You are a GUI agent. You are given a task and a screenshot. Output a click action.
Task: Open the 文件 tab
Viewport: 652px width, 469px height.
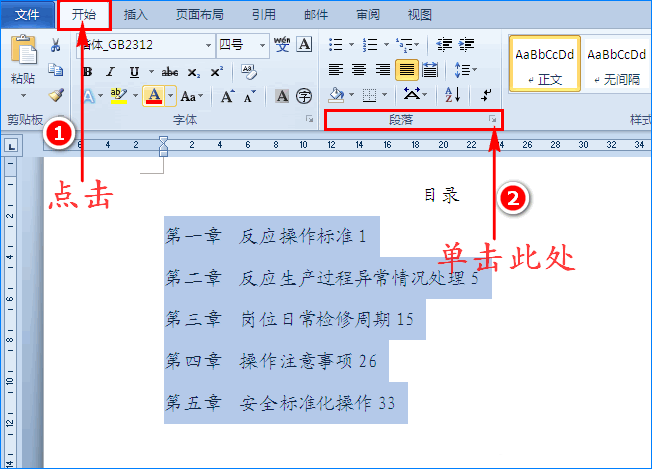27,15
